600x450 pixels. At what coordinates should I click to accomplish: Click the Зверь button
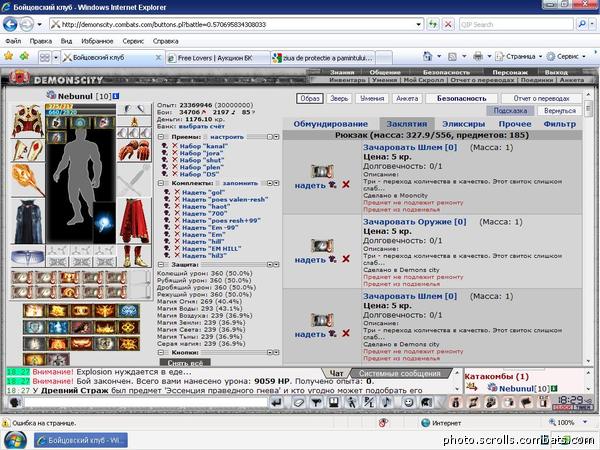[339, 98]
